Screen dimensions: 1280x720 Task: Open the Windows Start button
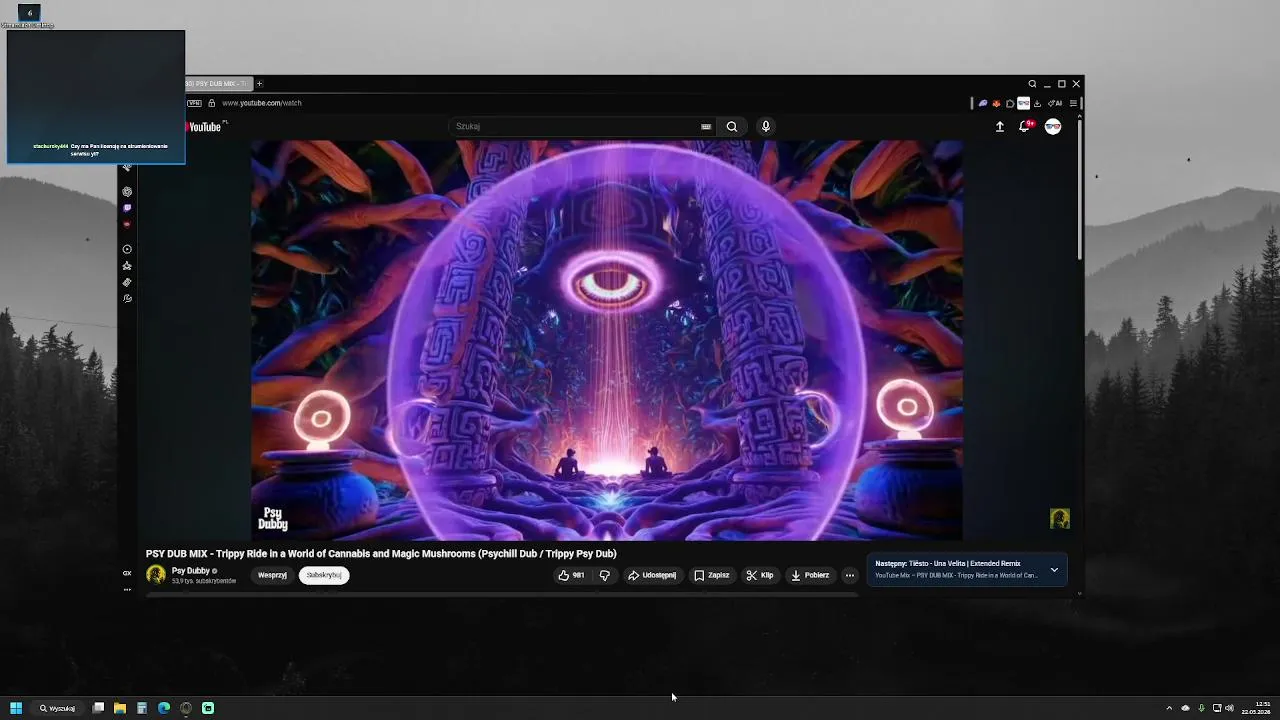(x=16, y=708)
